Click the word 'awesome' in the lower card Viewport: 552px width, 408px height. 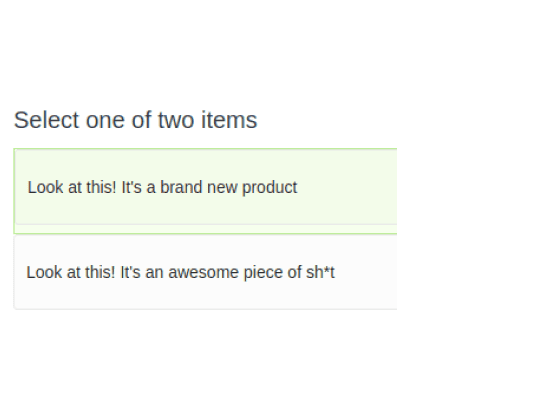[x=203, y=272]
